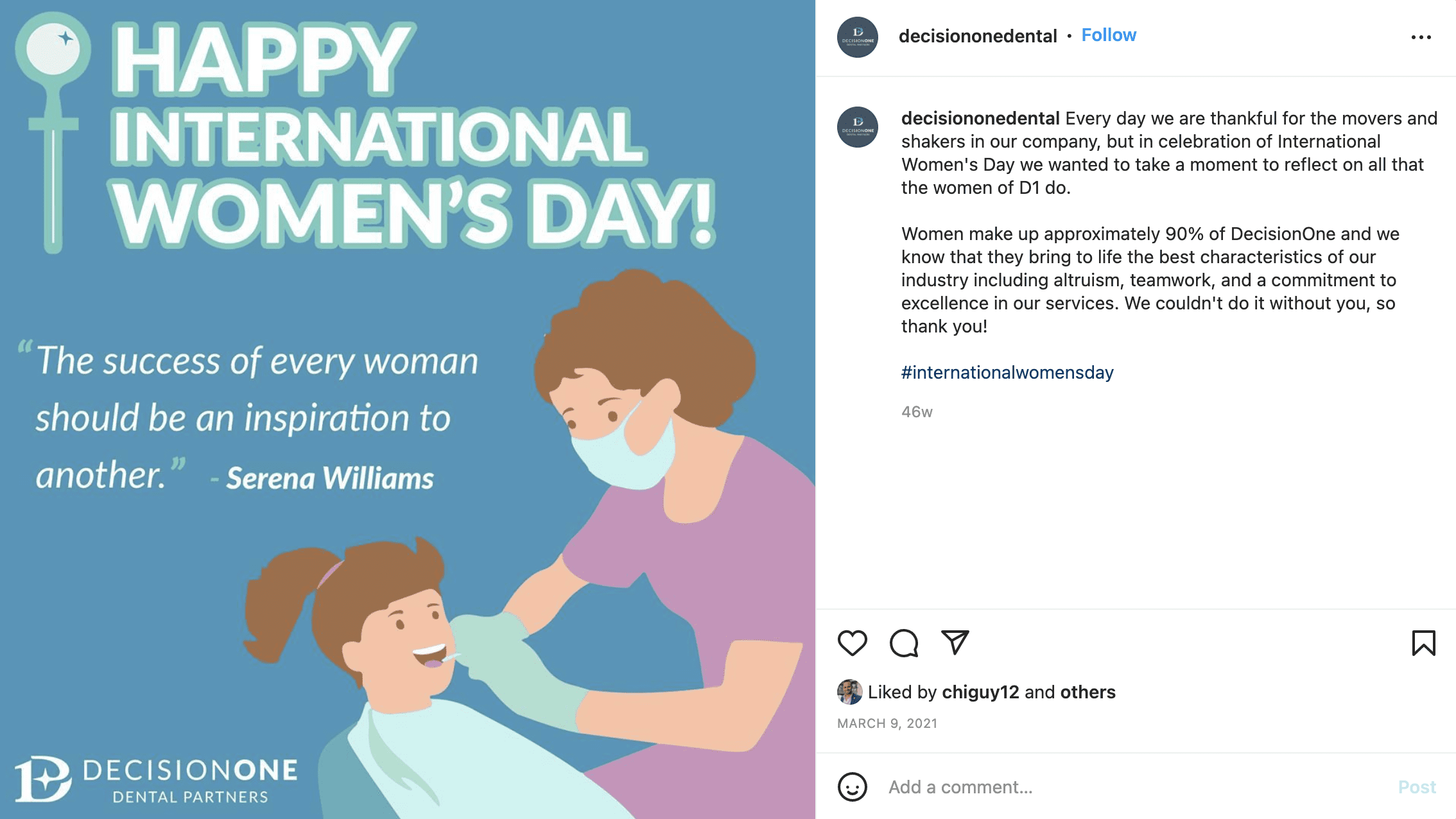
Task: Click the Women's Day post image
Action: (x=408, y=410)
